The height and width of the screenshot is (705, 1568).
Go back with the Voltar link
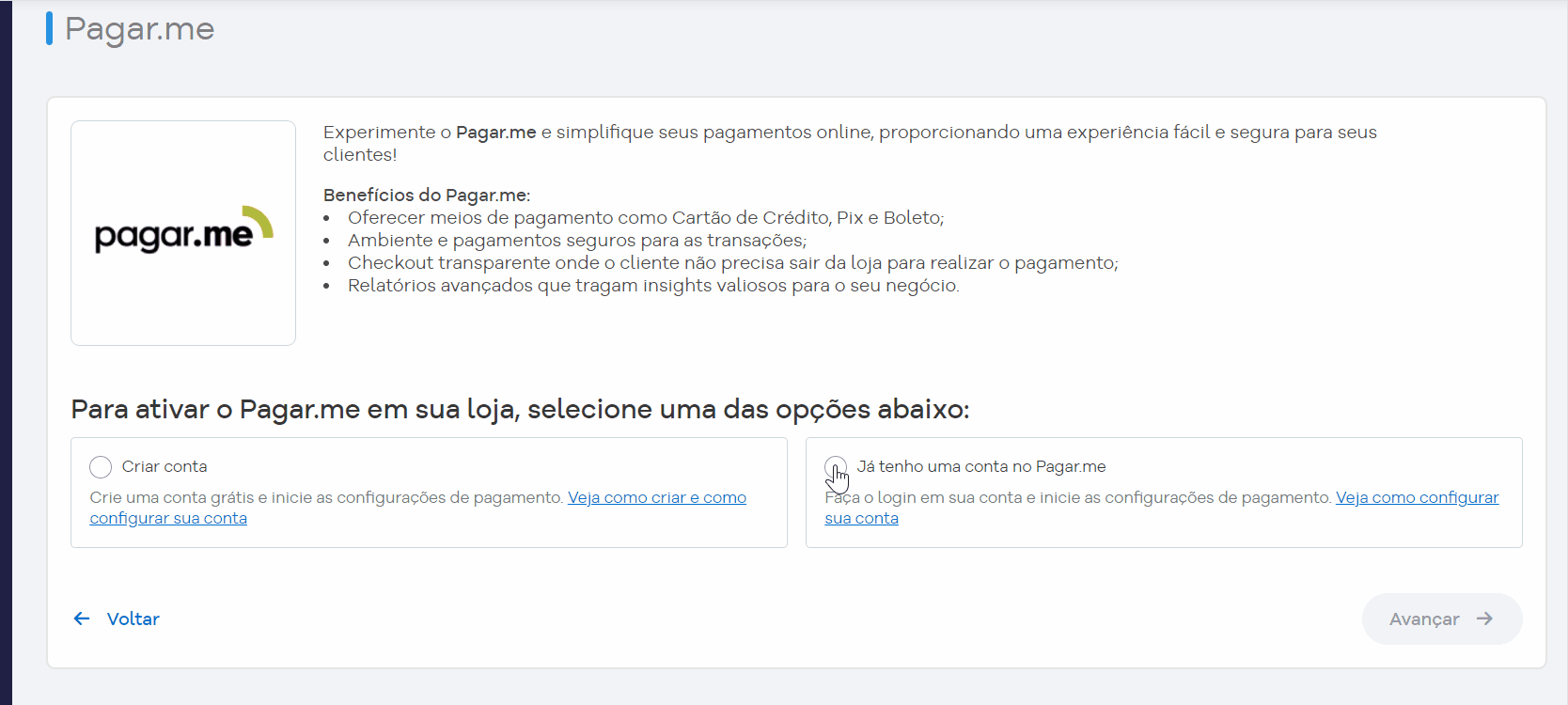tap(117, 619)
